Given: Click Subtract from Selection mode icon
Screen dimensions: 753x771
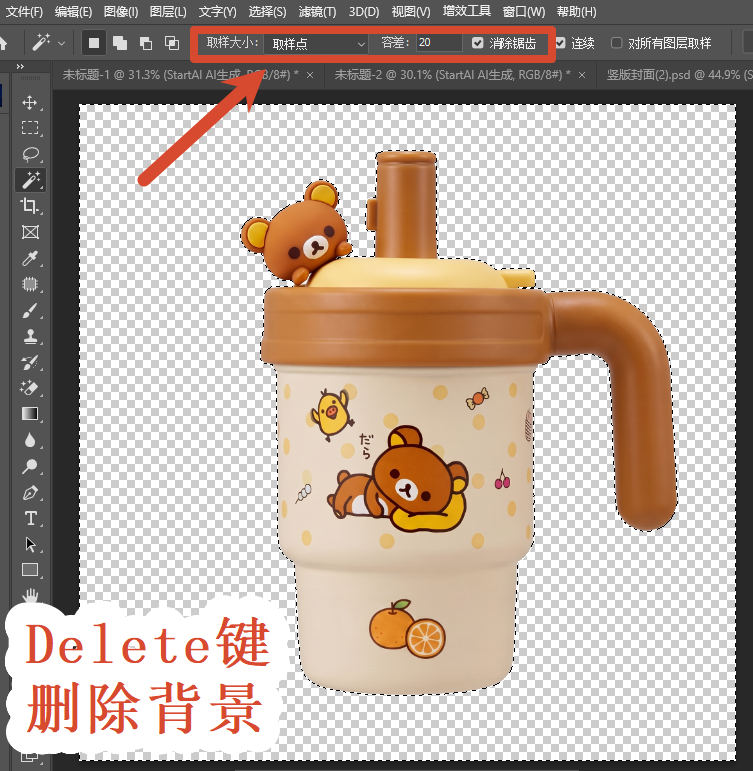Looking at the screenshot, I should click(146, 43).
